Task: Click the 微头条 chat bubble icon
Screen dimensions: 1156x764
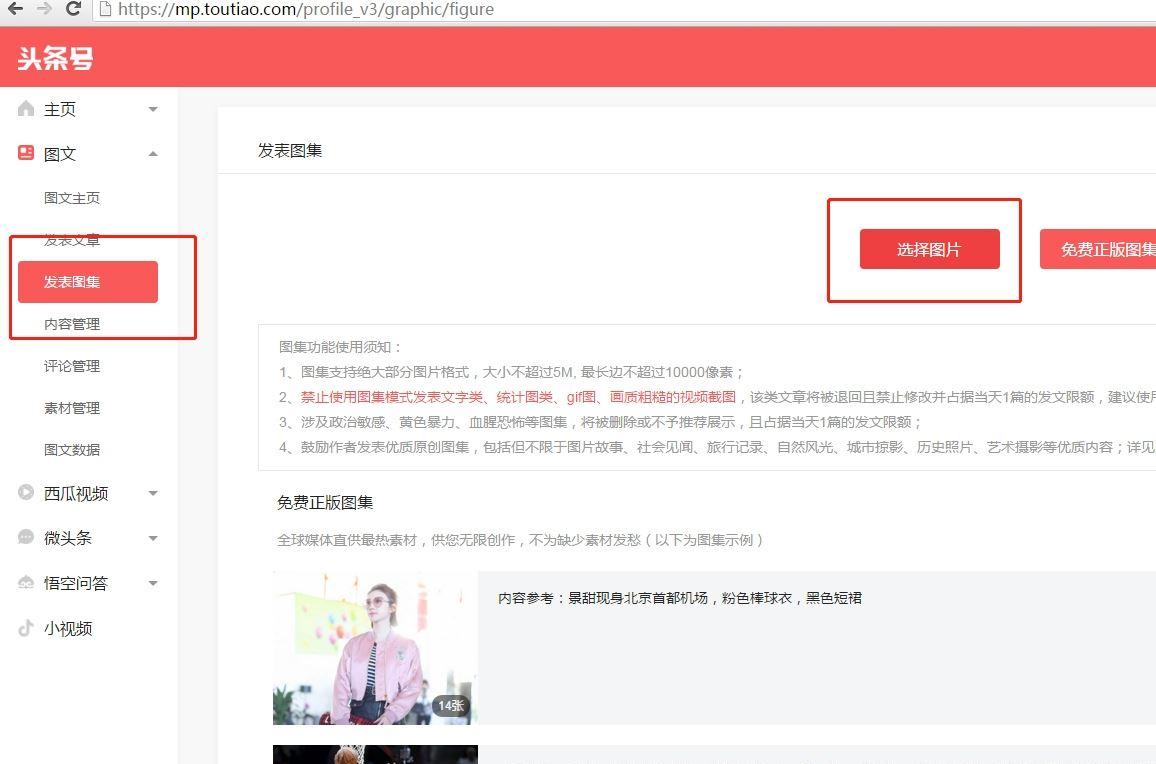Action: (26, 537)
